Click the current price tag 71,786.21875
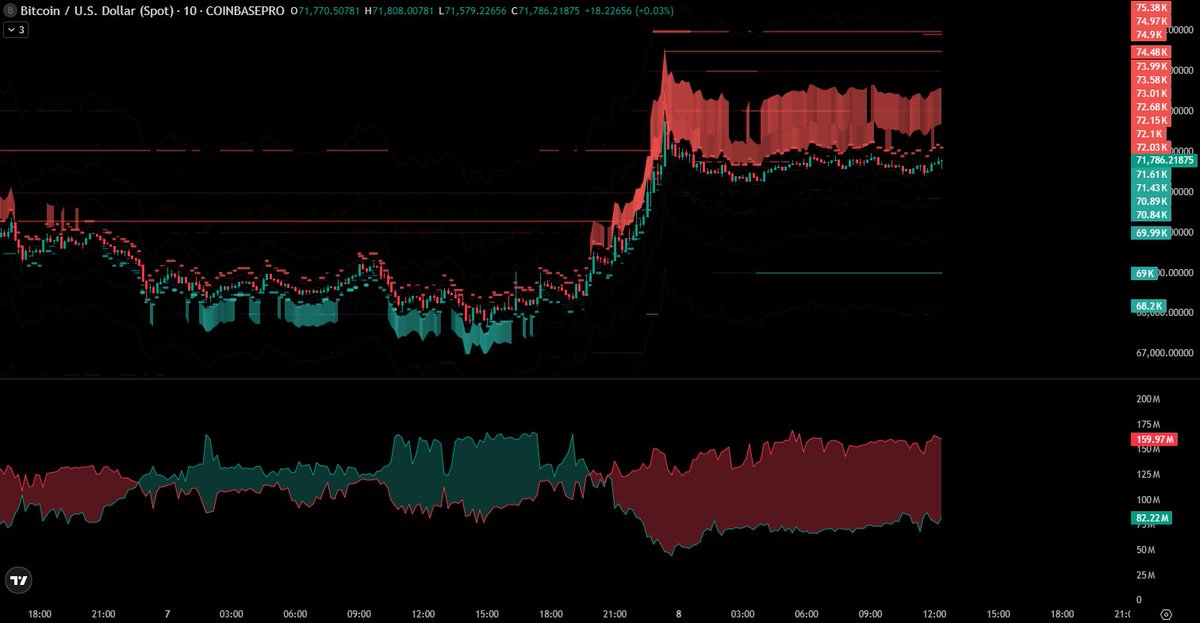 1163,160
